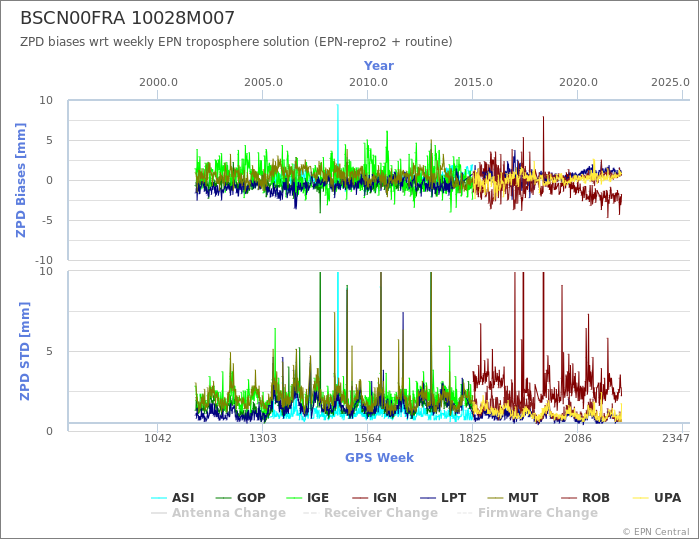Viewport: 700px width, 540px height.
Task: Click GPS week 1564 tick label
Action: click(367, 438)
